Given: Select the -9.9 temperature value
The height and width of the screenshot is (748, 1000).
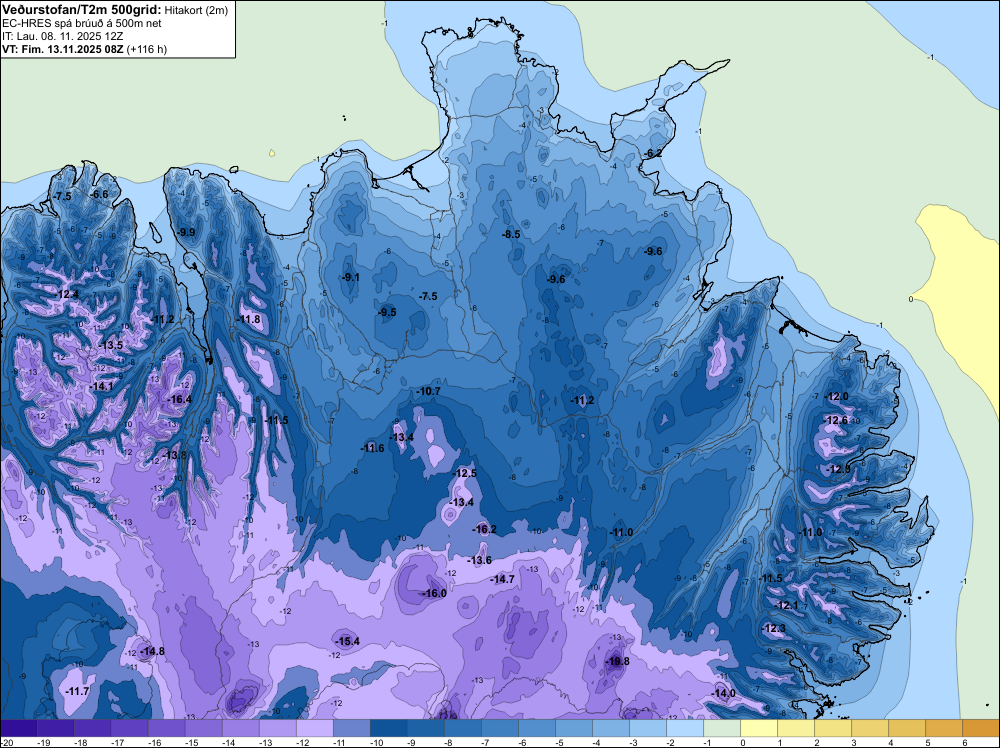Looking at the screenshot, I should click(x=187, y=232).
